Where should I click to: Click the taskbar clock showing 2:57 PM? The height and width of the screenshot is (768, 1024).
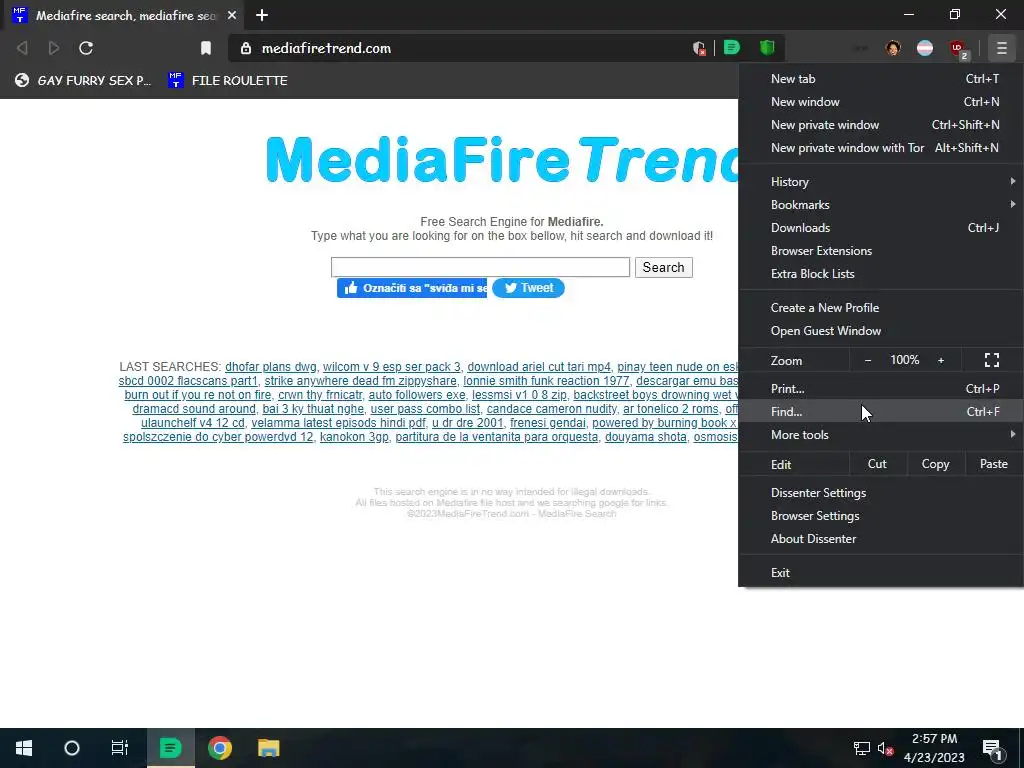click(935, 748)
